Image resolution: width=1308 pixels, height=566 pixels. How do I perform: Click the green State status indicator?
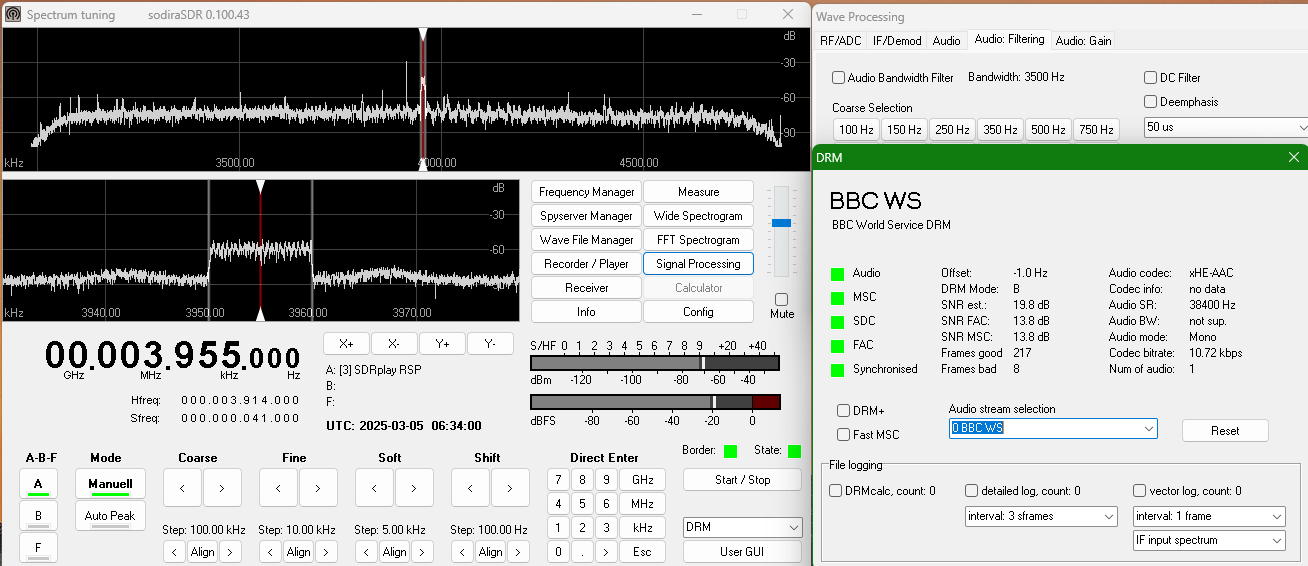click(x=794, y=451)
